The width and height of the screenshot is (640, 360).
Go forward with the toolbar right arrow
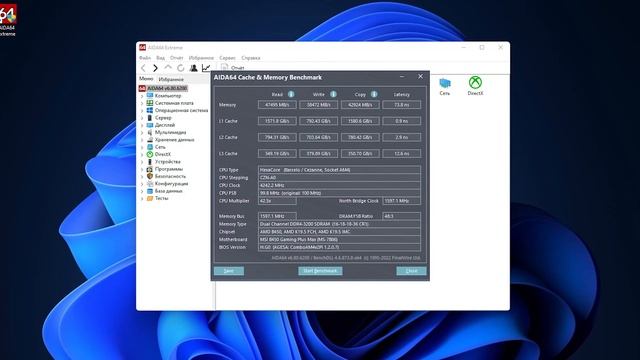point(156,68)
